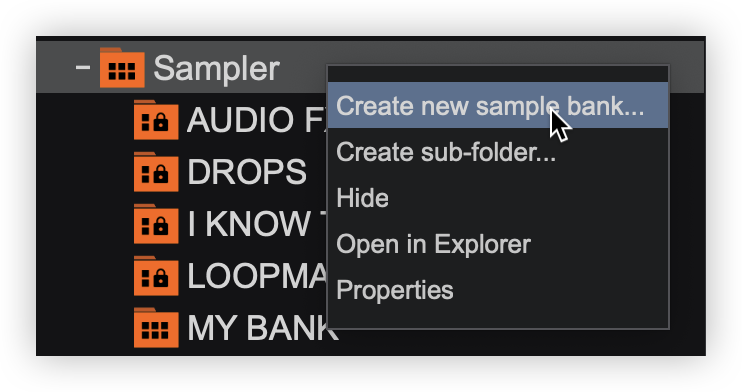Select the I KNOW bank name

tap(257, 224)
